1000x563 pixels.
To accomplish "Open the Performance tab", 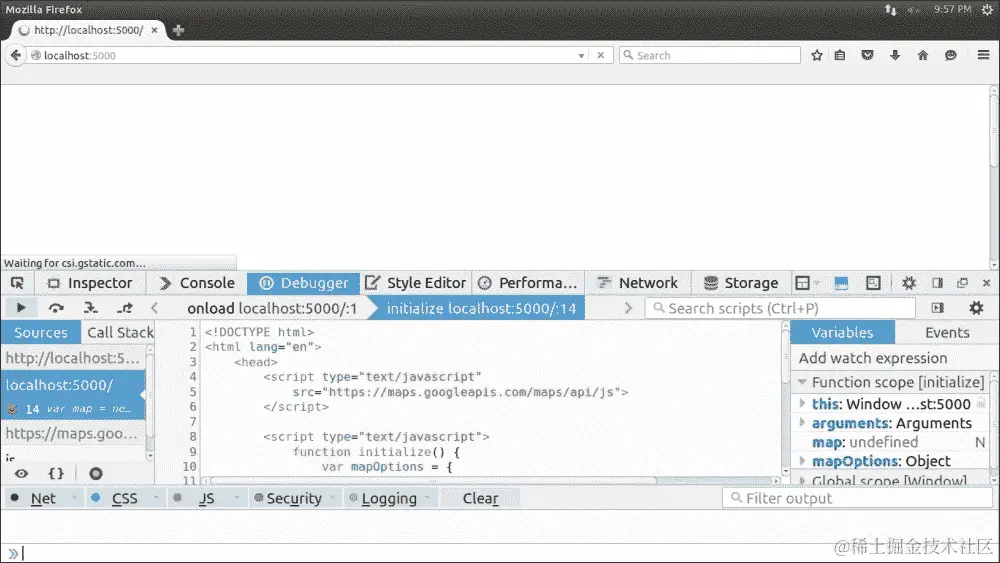I will [x=527, y=283].
